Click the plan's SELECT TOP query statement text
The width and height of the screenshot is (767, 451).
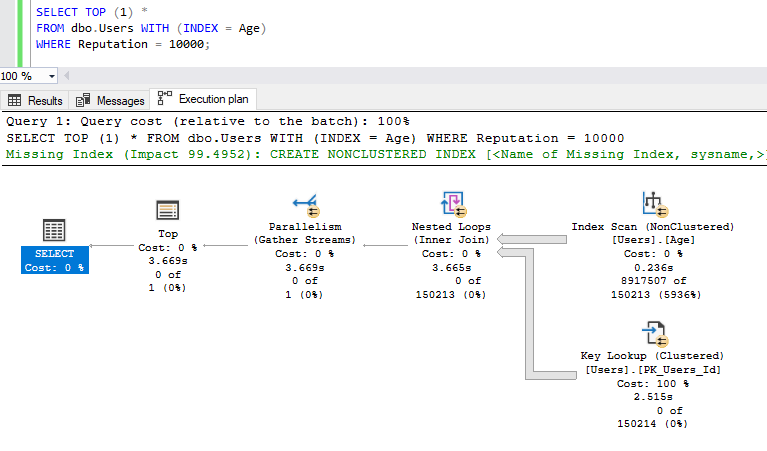315,138
